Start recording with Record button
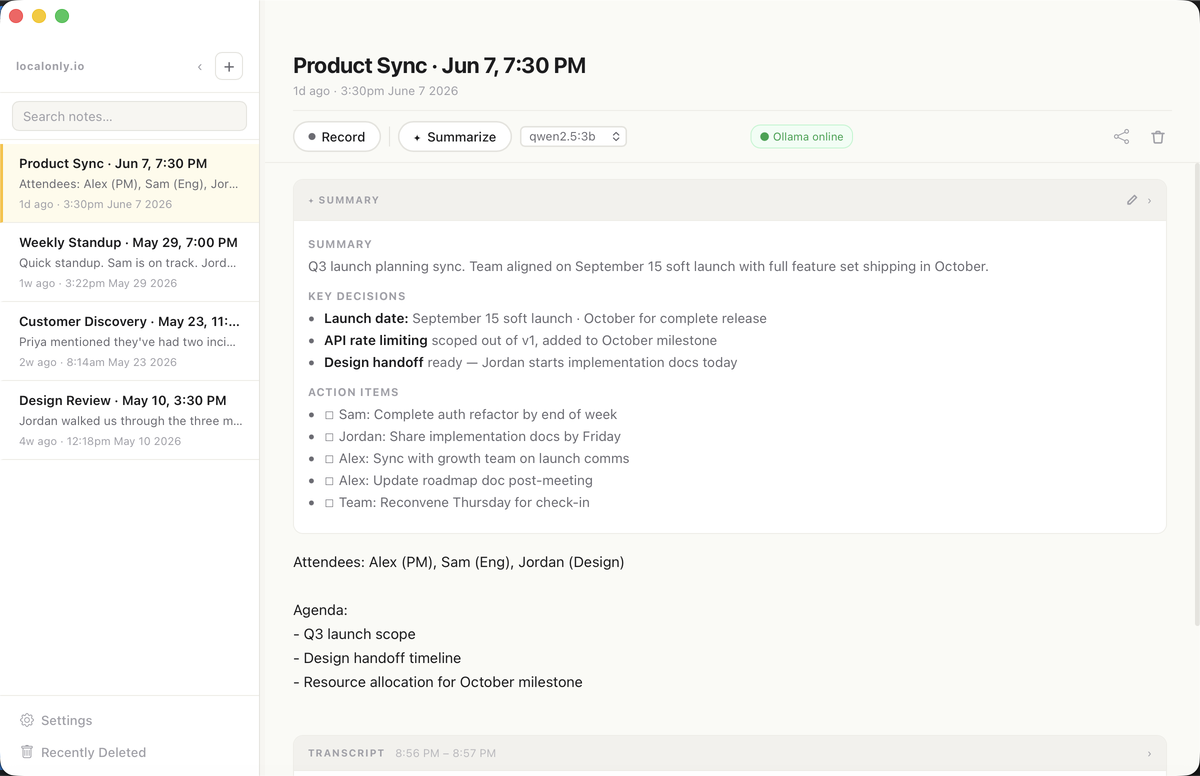The height and width of the screenshot is (776, 1200). tap(336, 137)
